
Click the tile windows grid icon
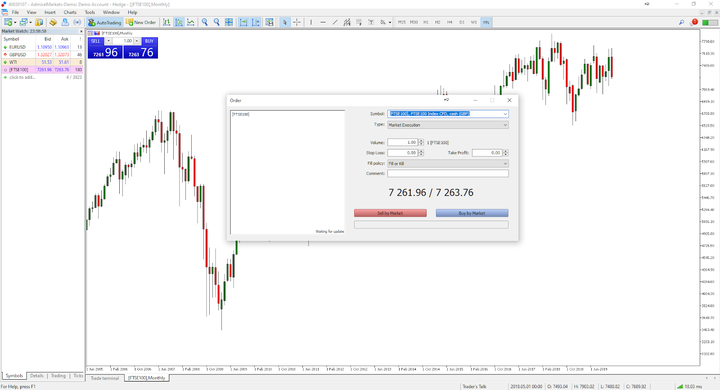click(x=229, y=22)
